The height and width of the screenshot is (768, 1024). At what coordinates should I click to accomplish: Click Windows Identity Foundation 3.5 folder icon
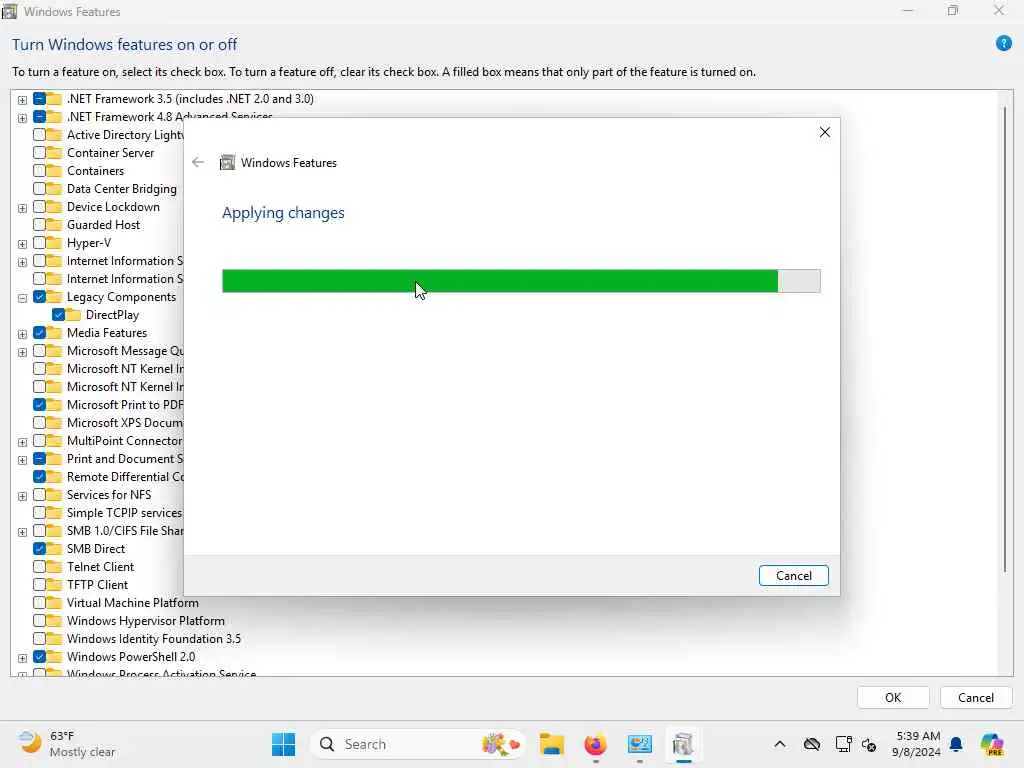[x=54, y=639]
